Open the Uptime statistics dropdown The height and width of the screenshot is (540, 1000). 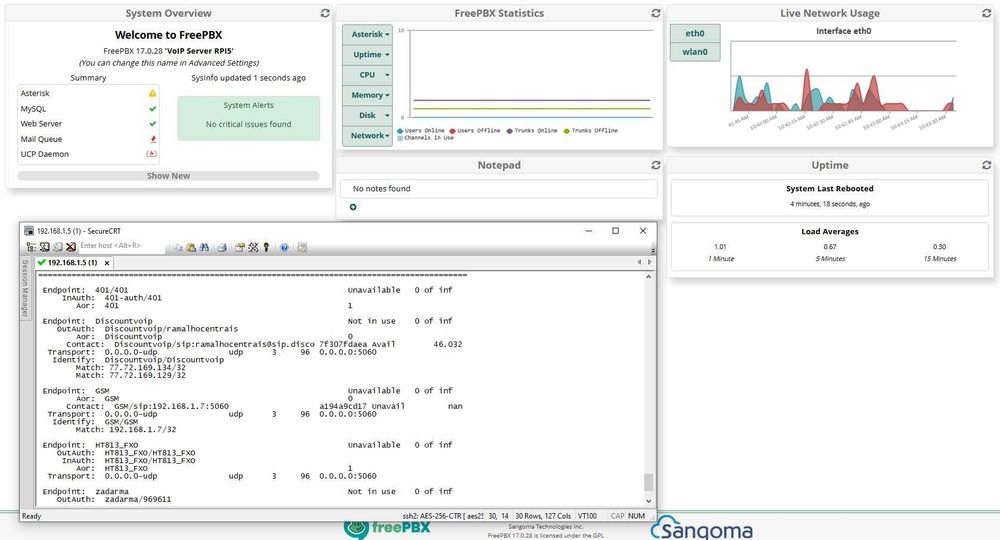click(367, 55)
